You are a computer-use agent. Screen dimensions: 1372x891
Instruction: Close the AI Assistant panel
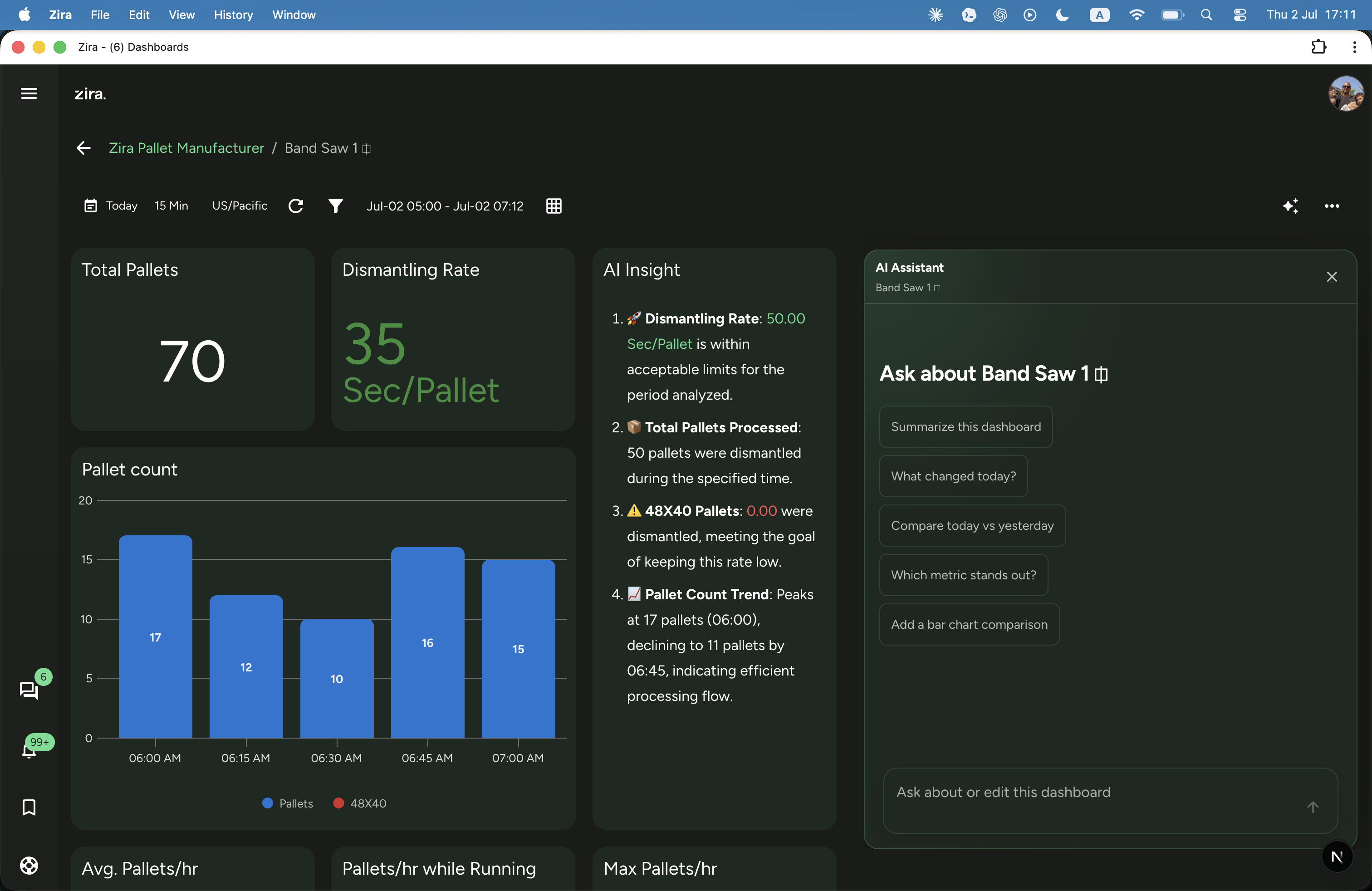pos(1332,277)
